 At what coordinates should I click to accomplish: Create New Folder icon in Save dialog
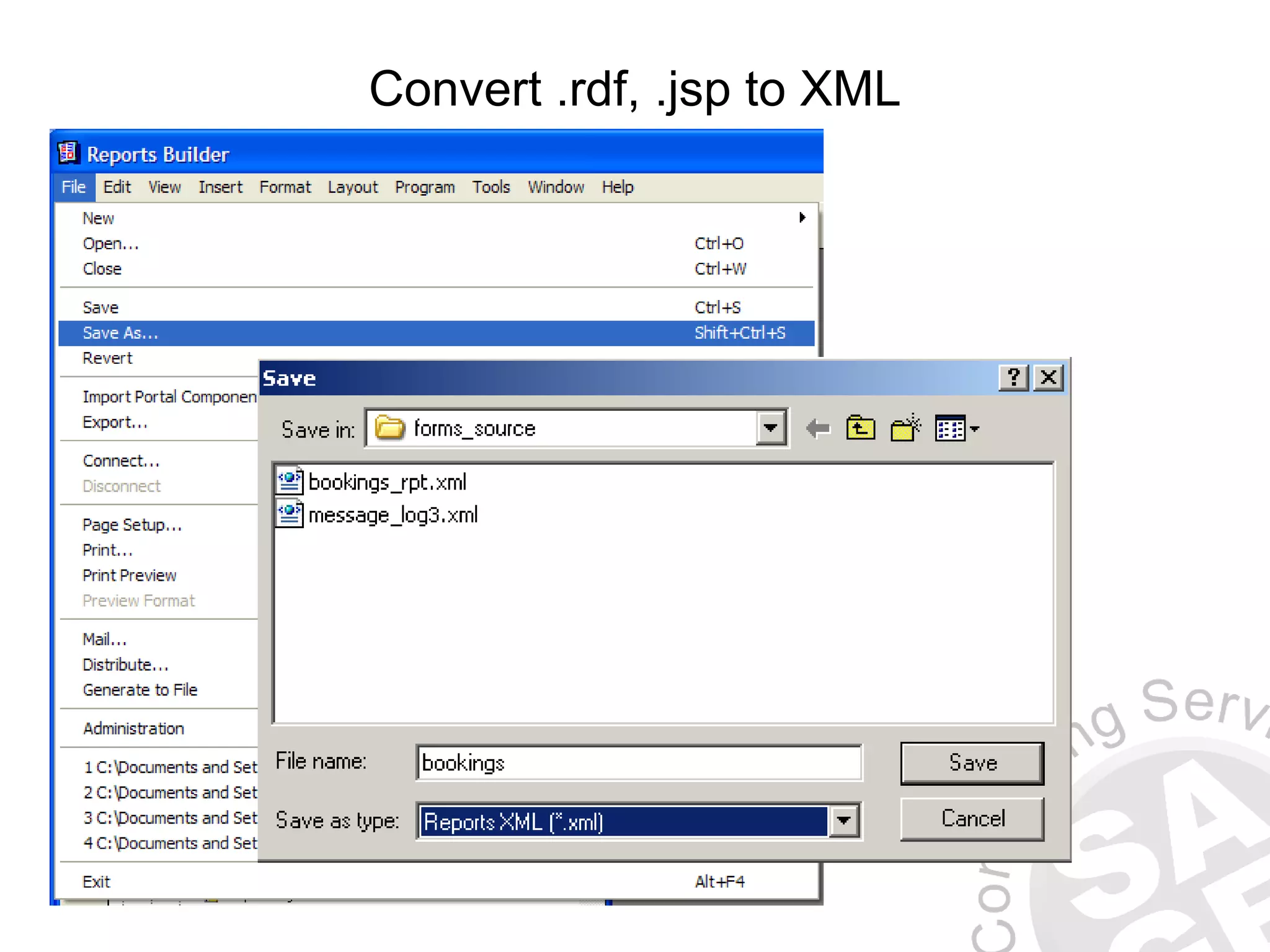905,428
